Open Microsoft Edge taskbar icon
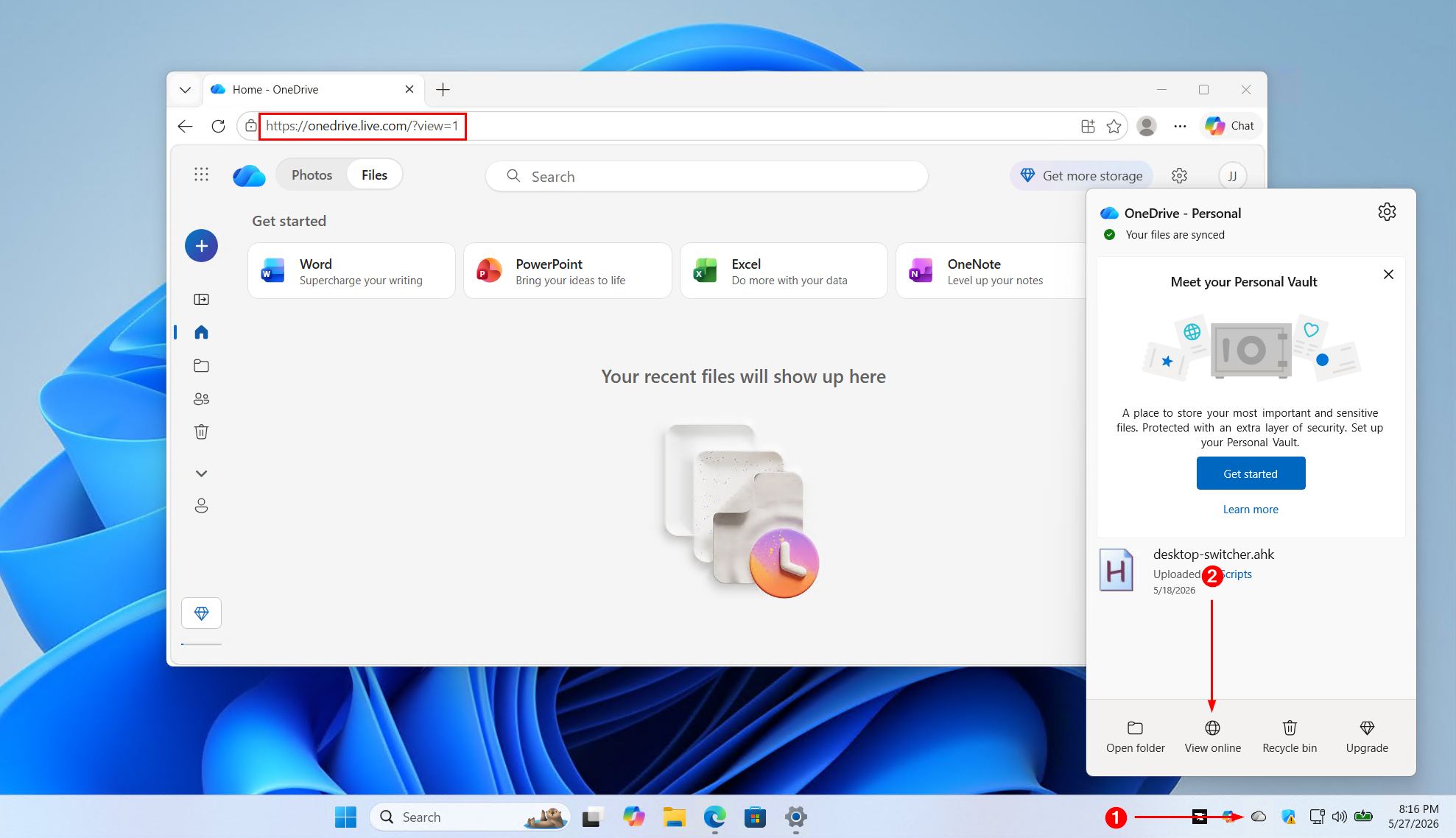1456x838 pixels. [x=714, y=817]
